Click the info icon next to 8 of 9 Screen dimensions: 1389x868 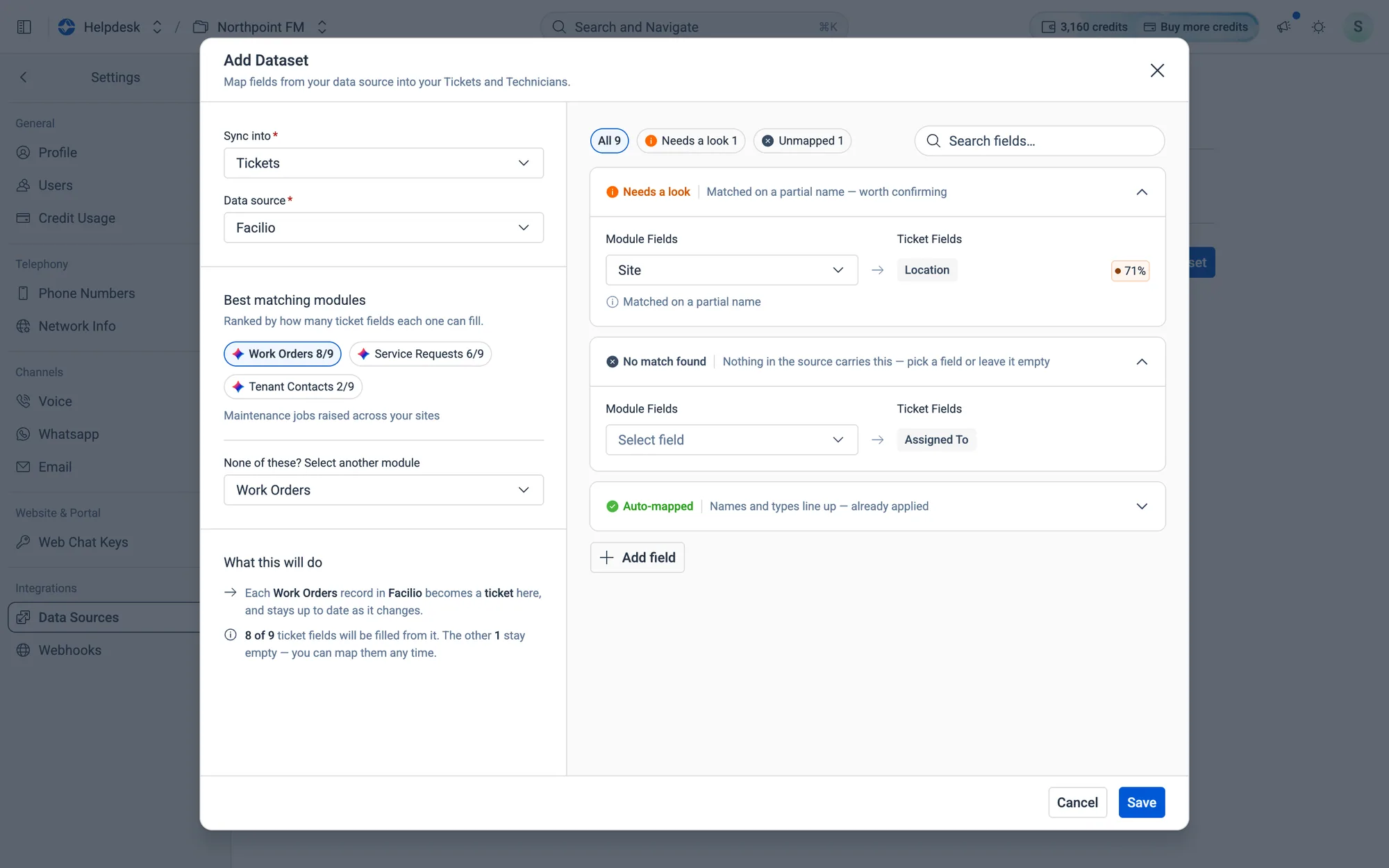click(x=231, y=635)
